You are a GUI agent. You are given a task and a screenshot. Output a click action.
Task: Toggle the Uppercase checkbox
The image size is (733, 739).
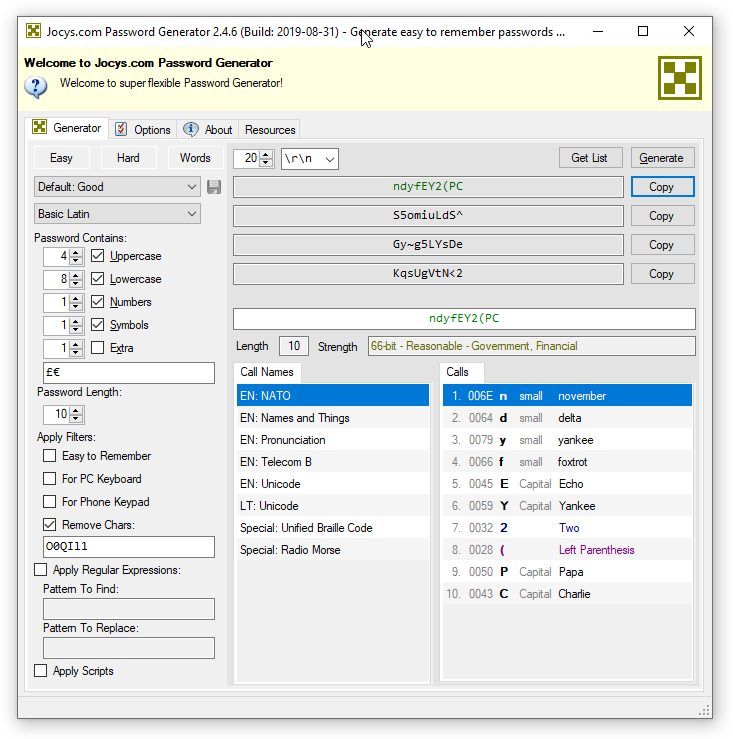pos(98,256)
